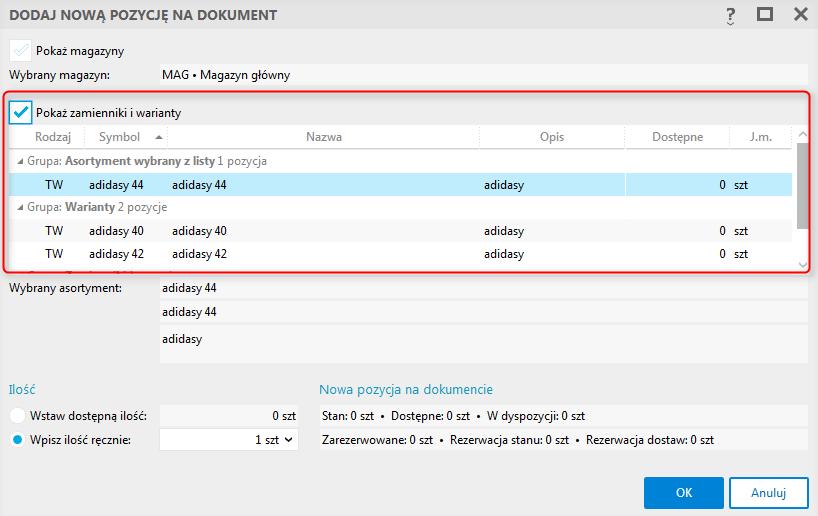Image resolution: width=818 pixels, height=516 pixels.
Task: Maximize the dialog window
Action: (765, 14)
